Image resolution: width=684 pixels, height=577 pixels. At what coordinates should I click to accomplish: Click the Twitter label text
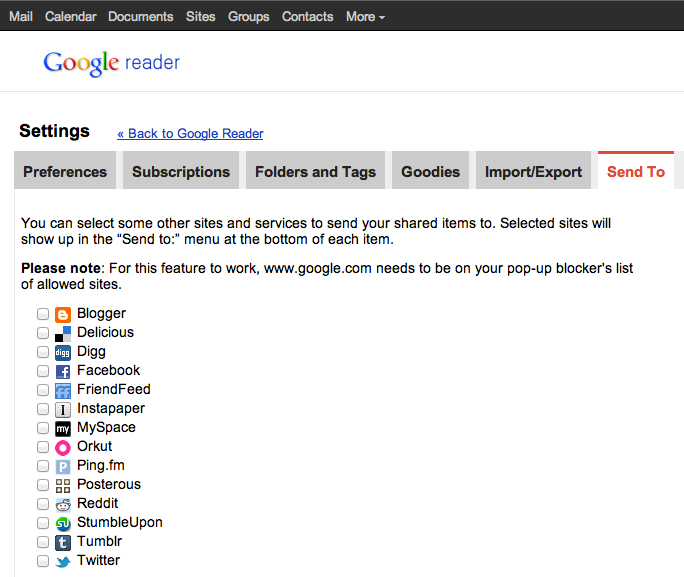tap(99, 560)
